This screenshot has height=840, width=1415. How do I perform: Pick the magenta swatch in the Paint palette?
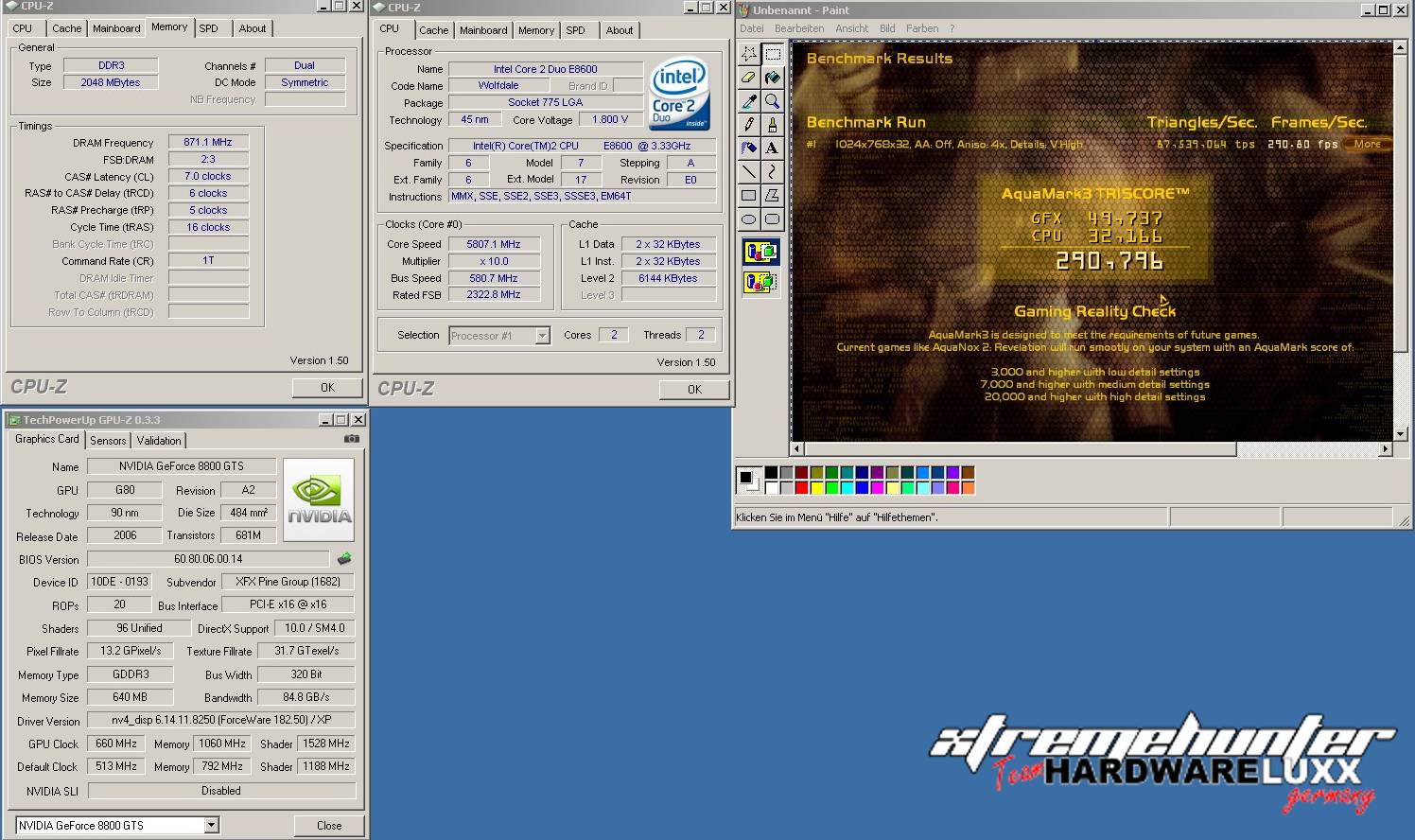coord(877,488)
